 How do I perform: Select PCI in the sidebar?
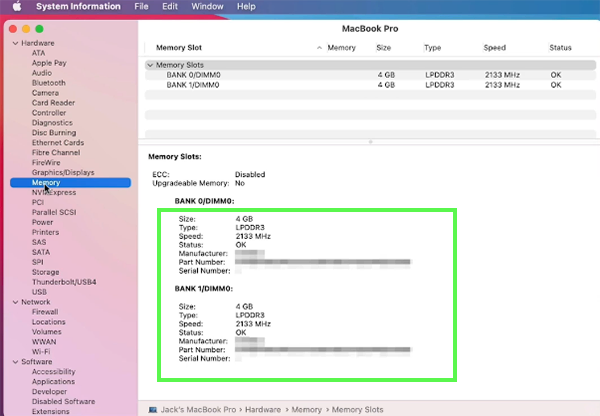click(x=38, y=202)
